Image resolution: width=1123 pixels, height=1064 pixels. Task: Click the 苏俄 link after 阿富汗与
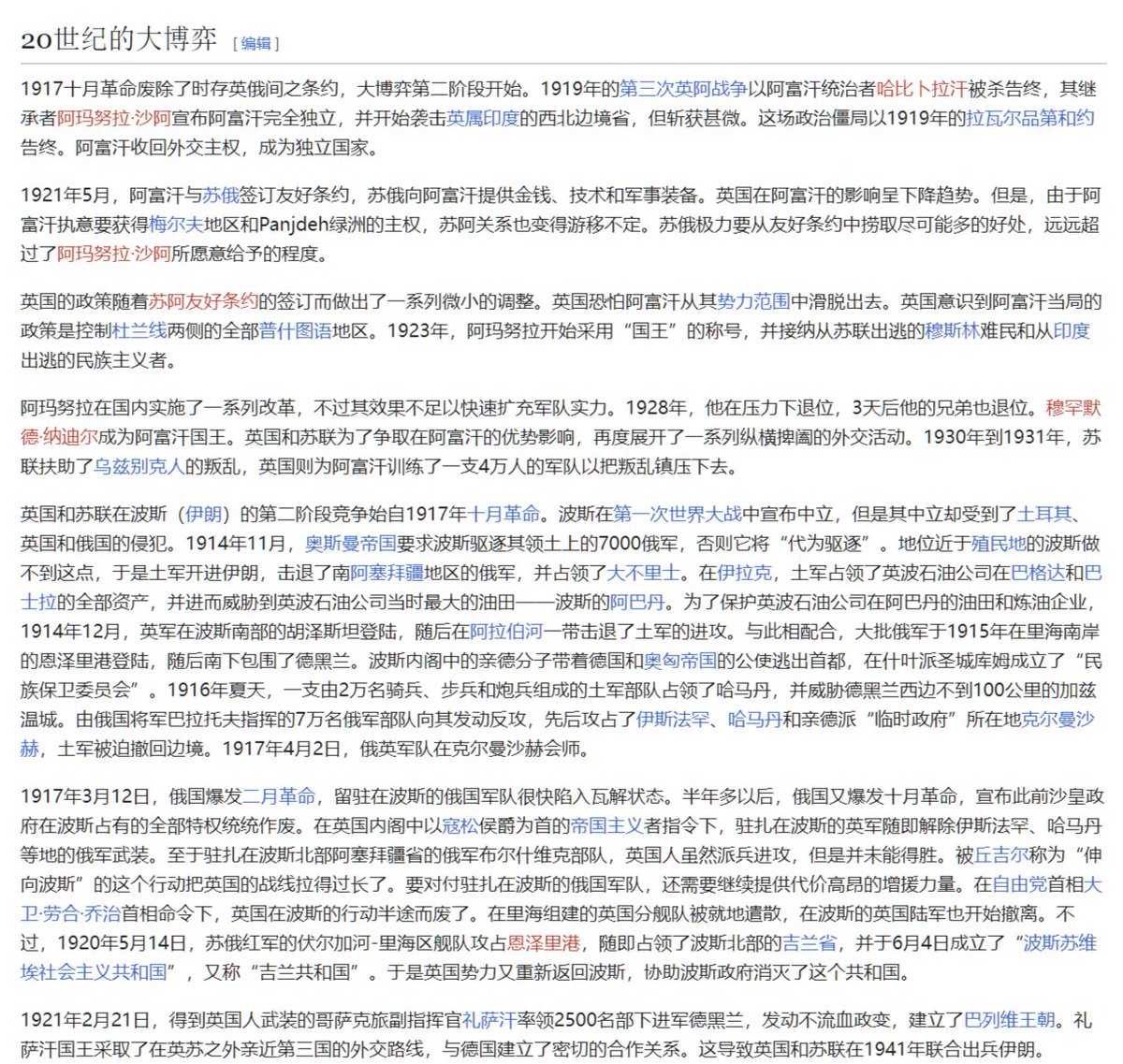coord(221,196)
